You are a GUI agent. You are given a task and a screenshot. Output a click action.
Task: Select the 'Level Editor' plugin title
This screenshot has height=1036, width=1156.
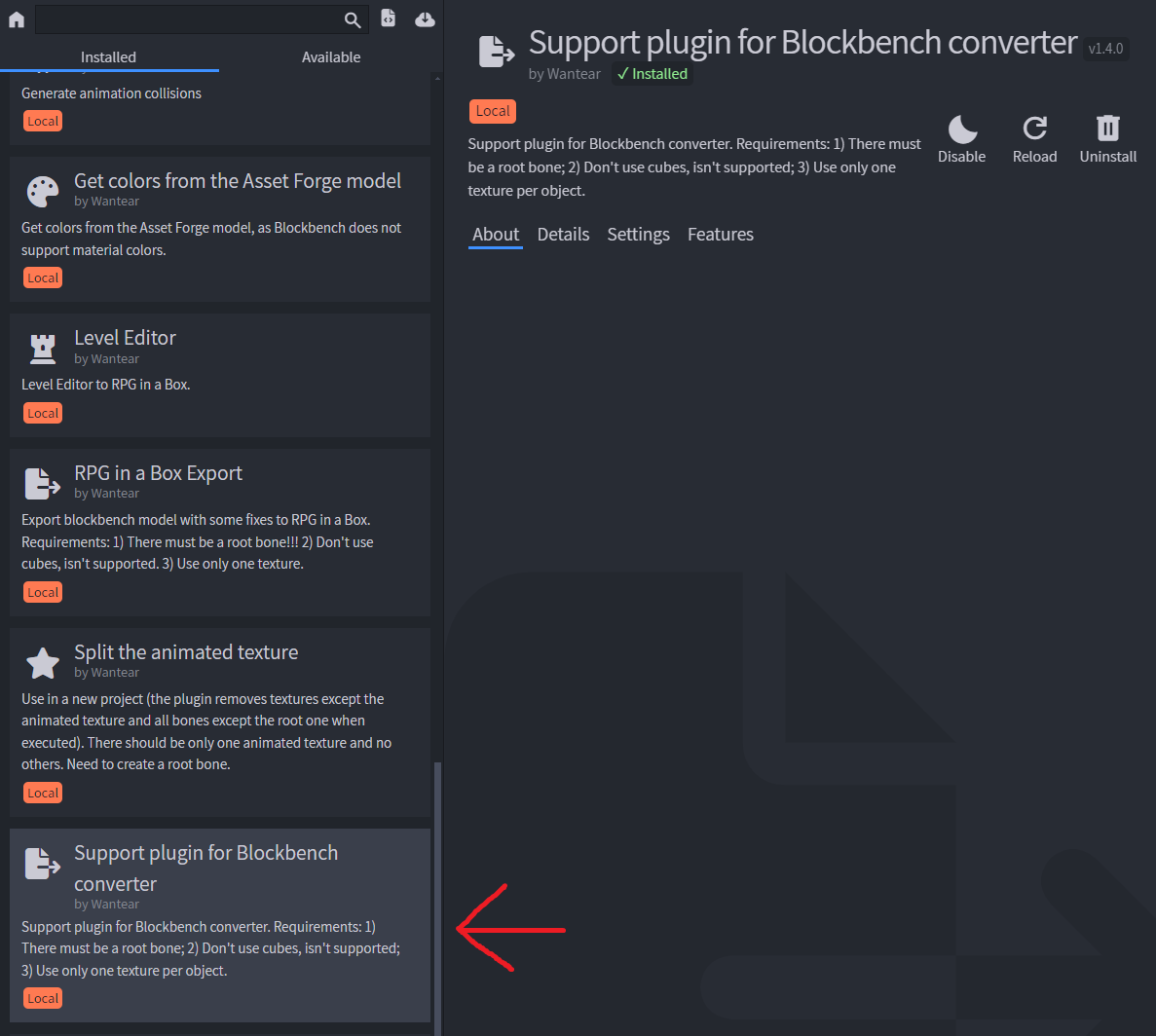pyautogui.click(x=126, y=338)
